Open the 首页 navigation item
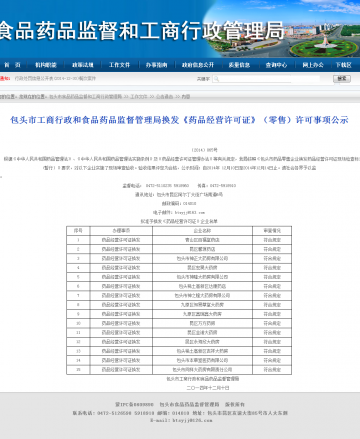 12,65
